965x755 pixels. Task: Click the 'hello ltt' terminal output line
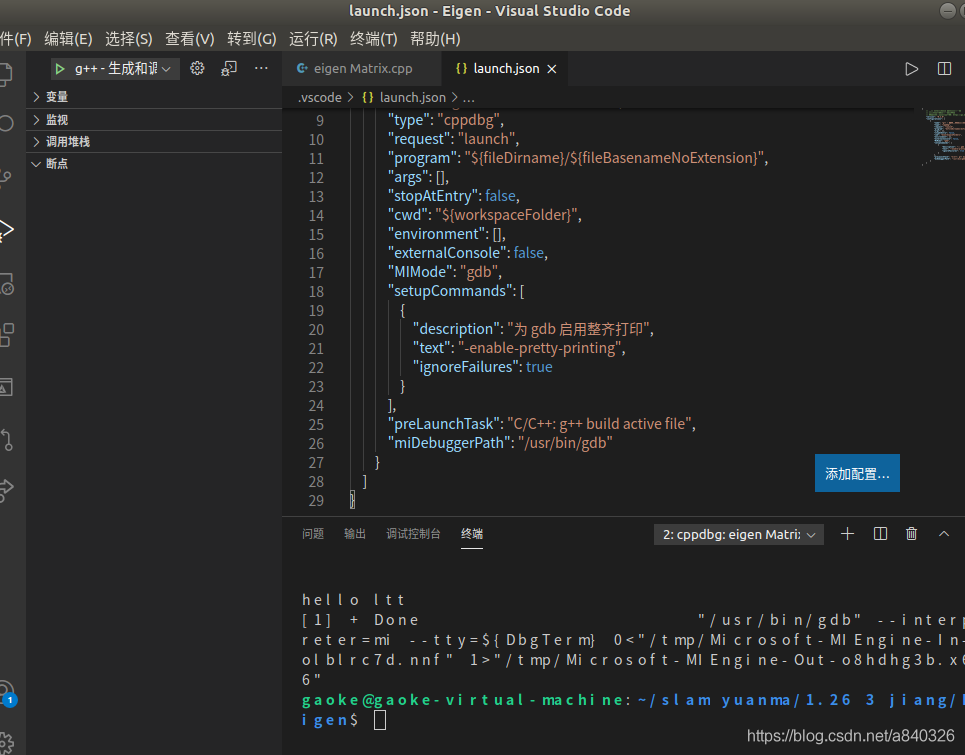353,600
